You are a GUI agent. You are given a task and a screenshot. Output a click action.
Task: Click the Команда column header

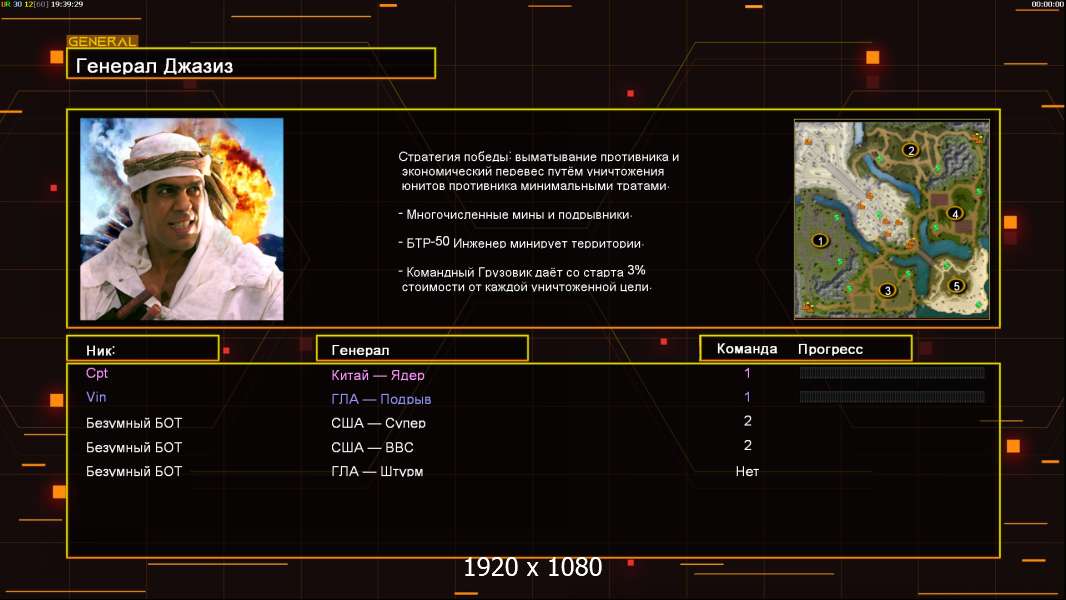(746, 349)
